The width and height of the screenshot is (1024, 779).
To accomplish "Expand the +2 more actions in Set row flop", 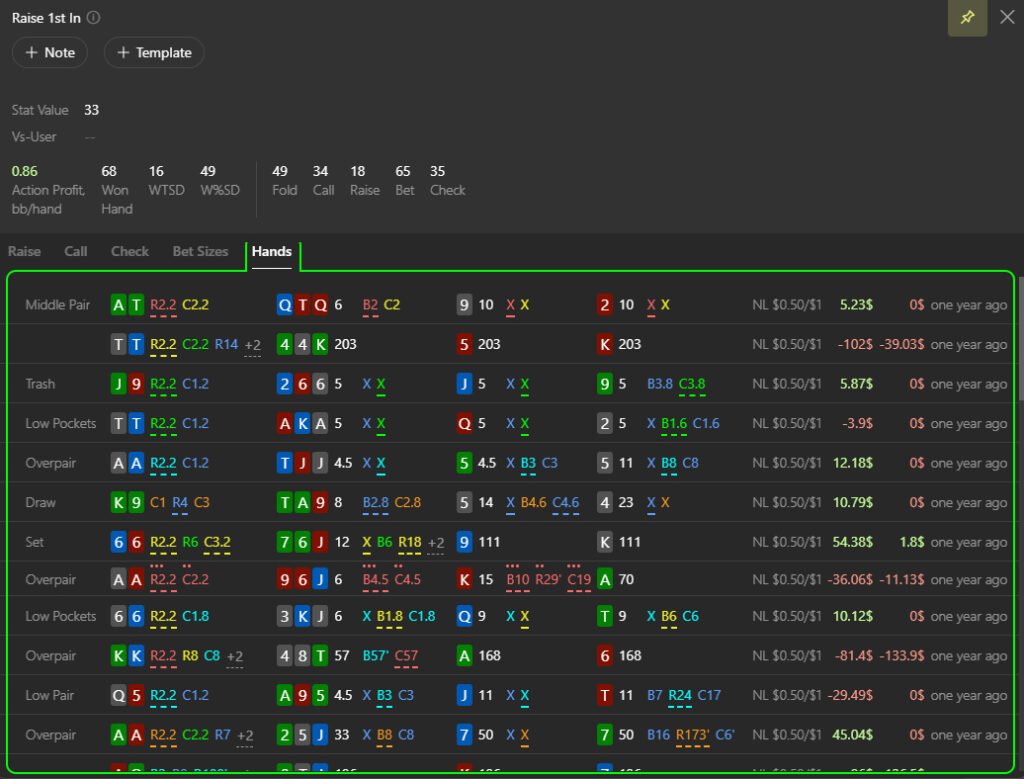I will click(x=436, y=543).
